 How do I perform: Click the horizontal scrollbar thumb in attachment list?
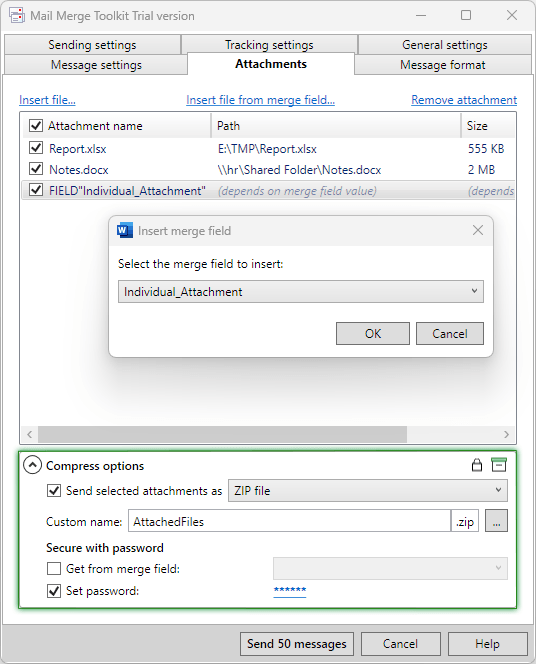222,434
